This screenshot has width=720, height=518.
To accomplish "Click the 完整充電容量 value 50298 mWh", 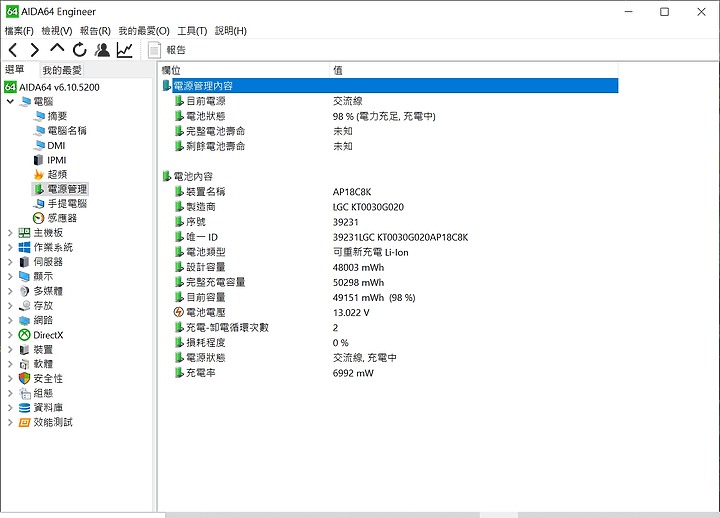I will pos(358,283).
